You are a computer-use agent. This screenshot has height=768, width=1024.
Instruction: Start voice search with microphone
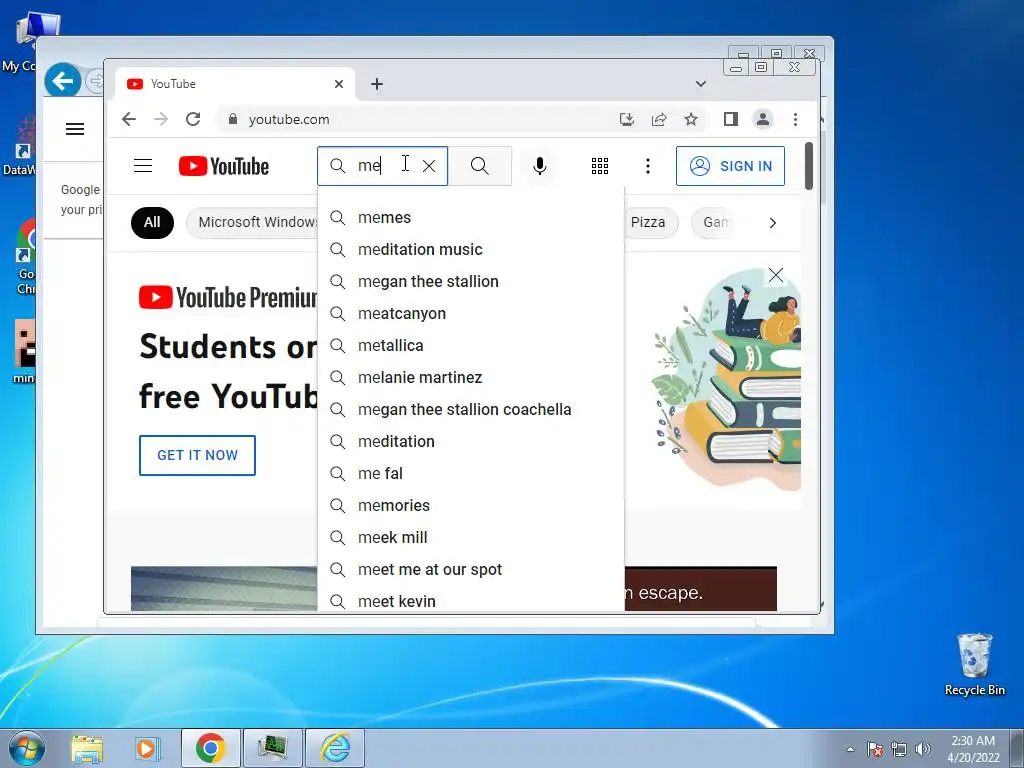[539, 166]
